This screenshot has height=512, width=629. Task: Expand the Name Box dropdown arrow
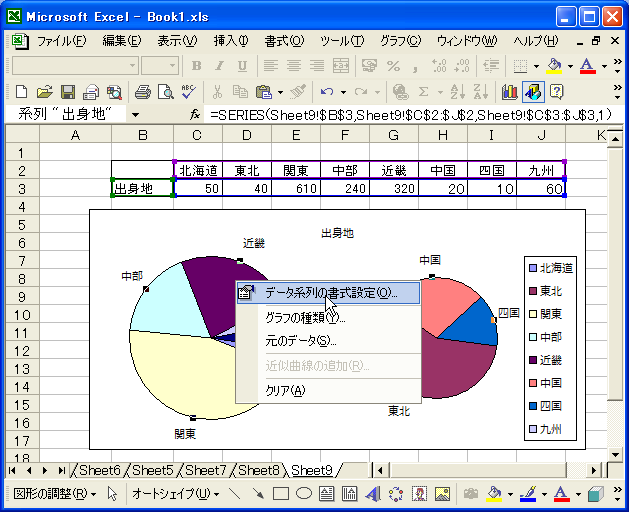click(135, 115)
